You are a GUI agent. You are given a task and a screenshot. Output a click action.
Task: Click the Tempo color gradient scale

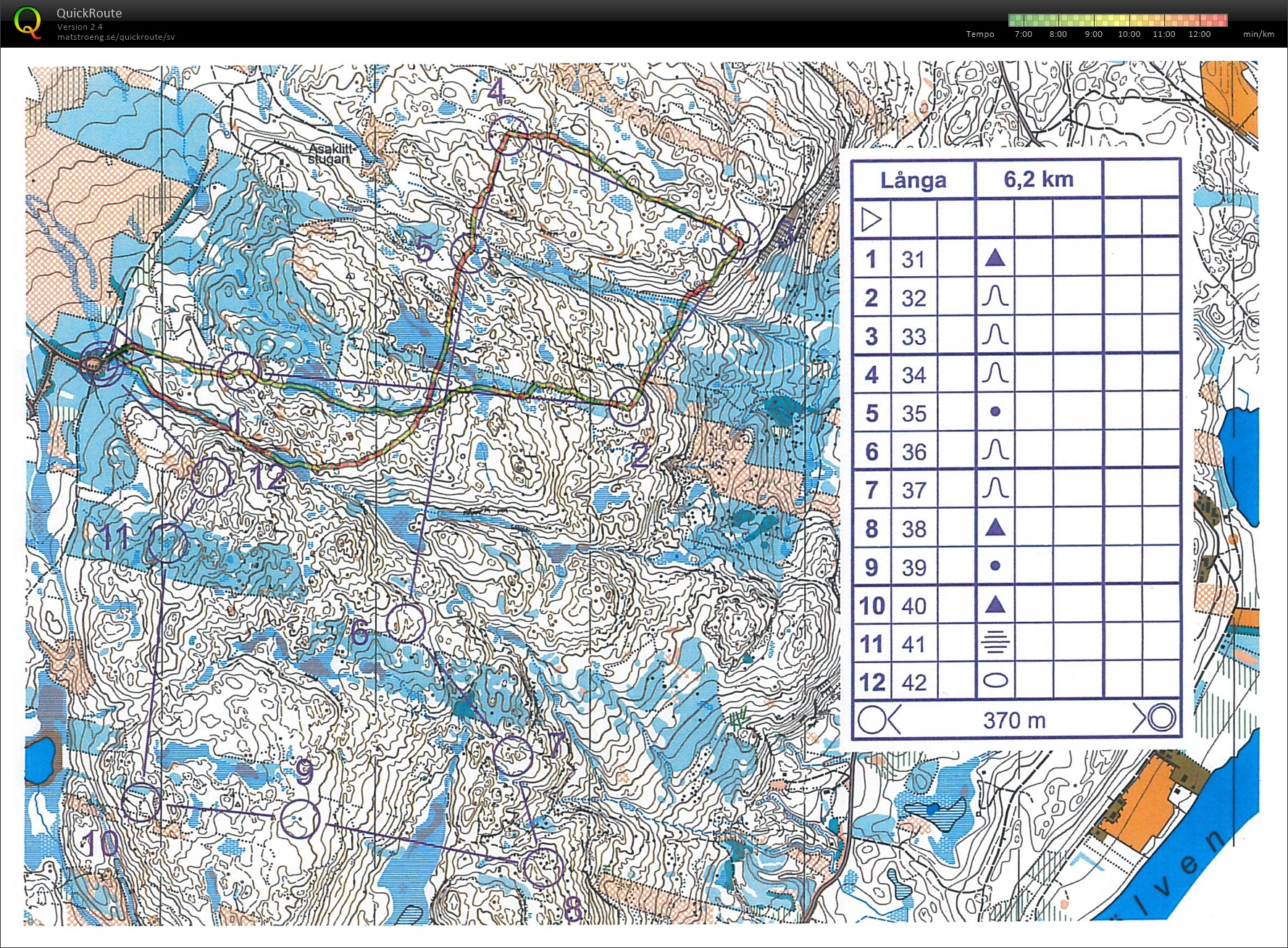pos(1118,20)
